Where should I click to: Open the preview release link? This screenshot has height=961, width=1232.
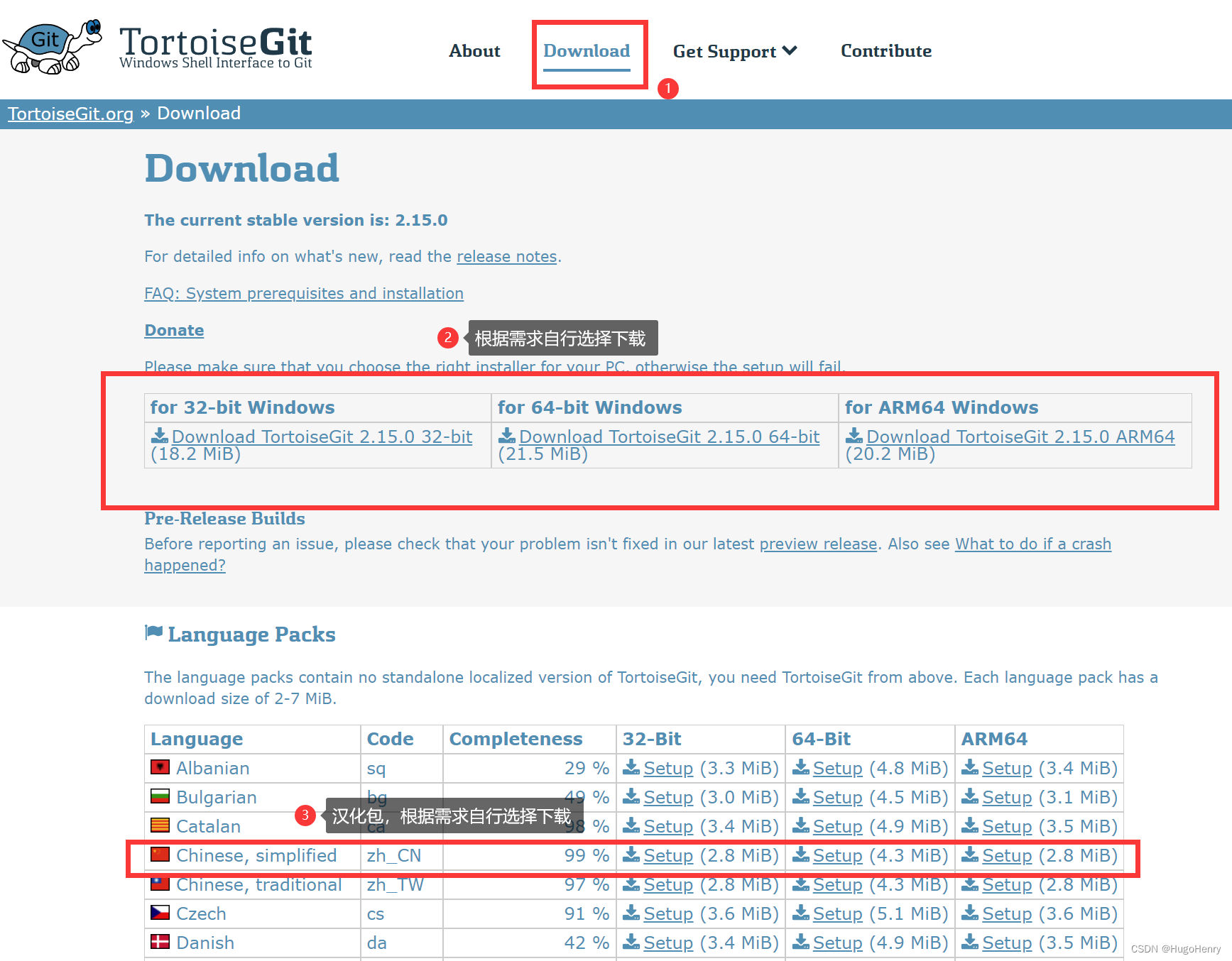pyautogui.click(x=819, y=544)
